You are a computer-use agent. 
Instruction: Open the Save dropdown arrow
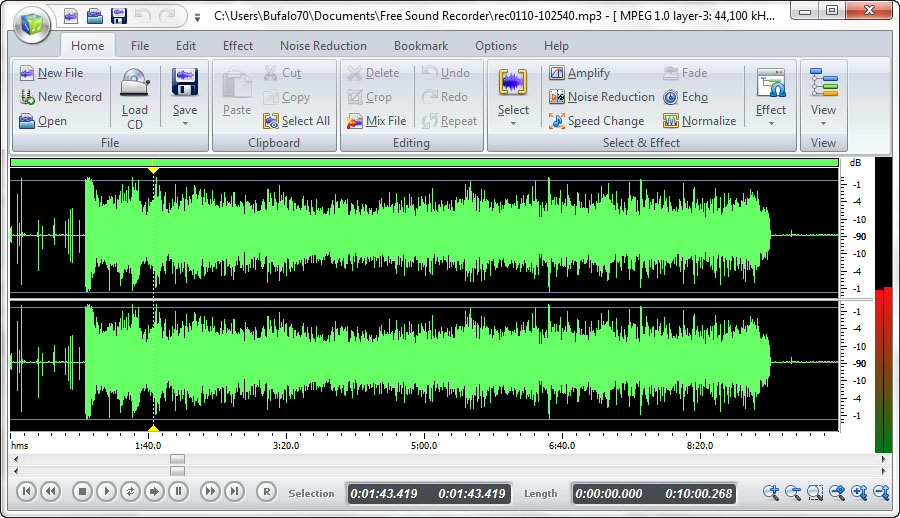(185, 123)
